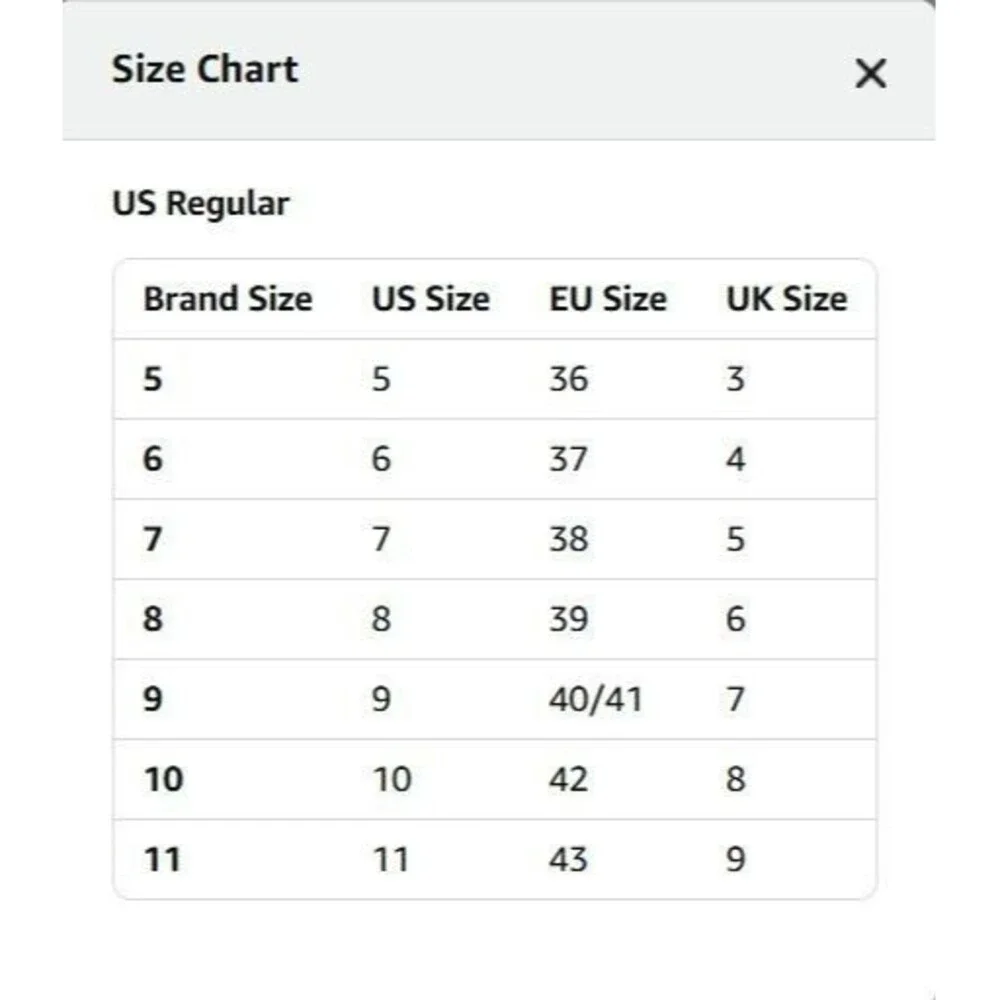The height and width of the screenshot is (1000, 1000).
Task: Click the Size Chart title
Action: pyautogui.click(x=205, y=69)
